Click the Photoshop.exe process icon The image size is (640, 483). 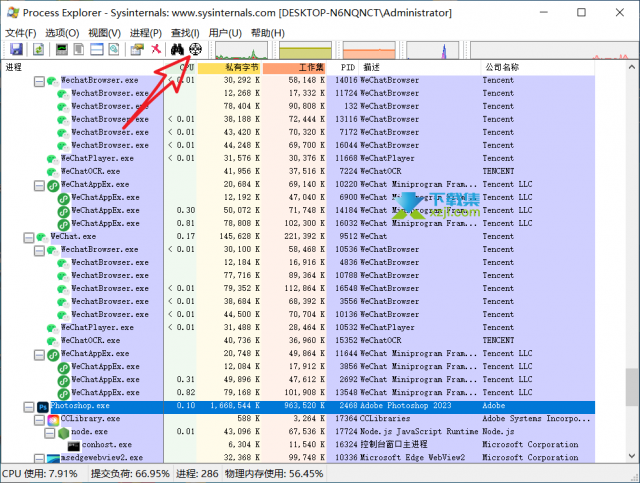pos(42,407)
